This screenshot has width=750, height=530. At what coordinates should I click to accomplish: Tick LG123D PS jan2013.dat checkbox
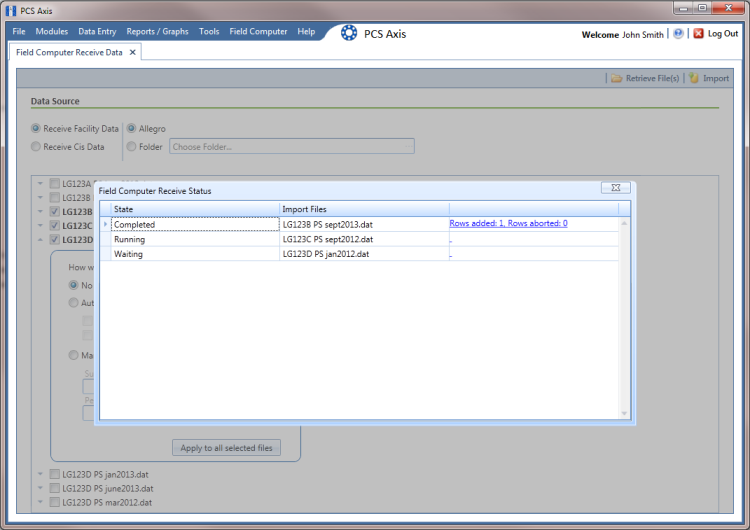[55, 475]
